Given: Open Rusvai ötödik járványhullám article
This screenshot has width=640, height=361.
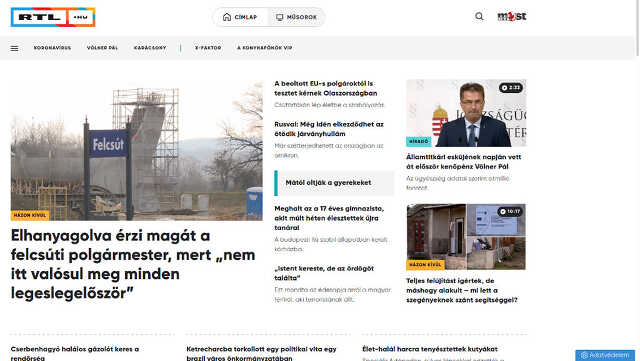Looking at the screenshot, I should click(x=329, y=129).
